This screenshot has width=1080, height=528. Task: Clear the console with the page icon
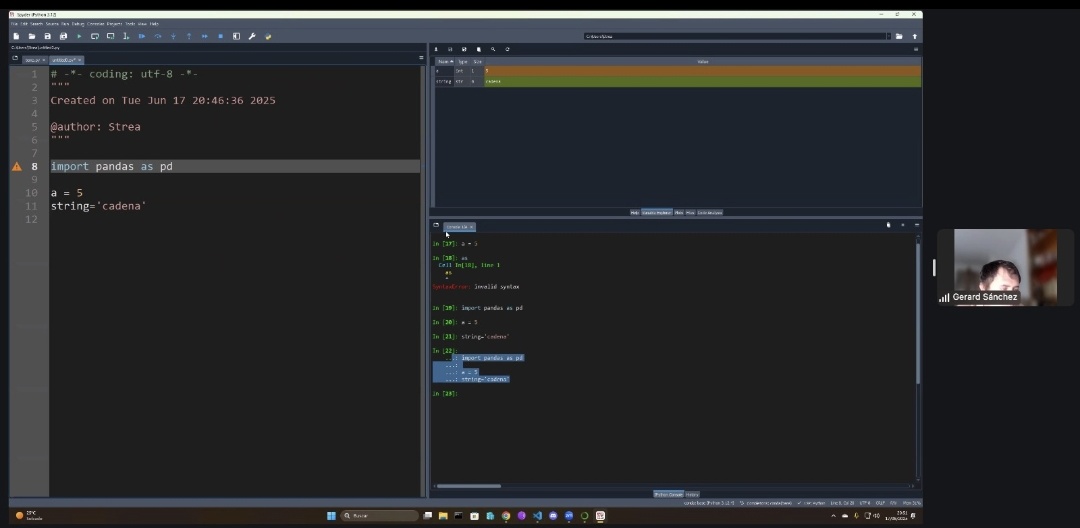(889, 225)
